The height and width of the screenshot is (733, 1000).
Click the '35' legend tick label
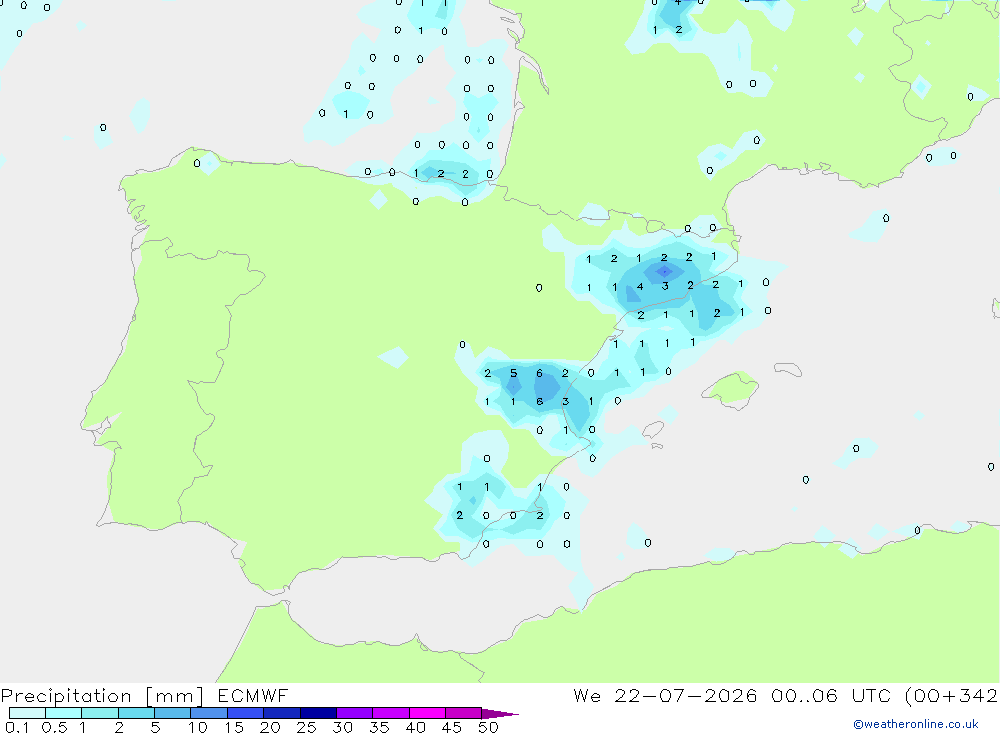pyautogui.click(x=379, y=727)
